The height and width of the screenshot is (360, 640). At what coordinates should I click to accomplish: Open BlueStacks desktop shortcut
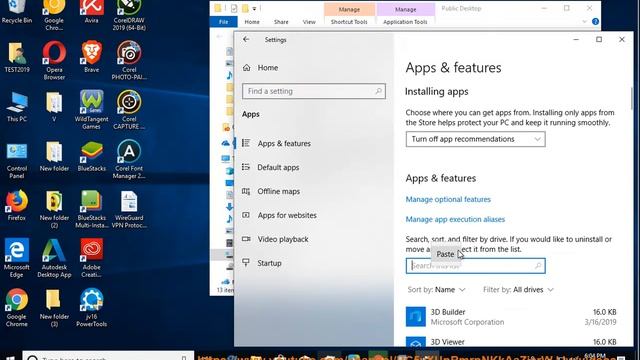[91, 156]
